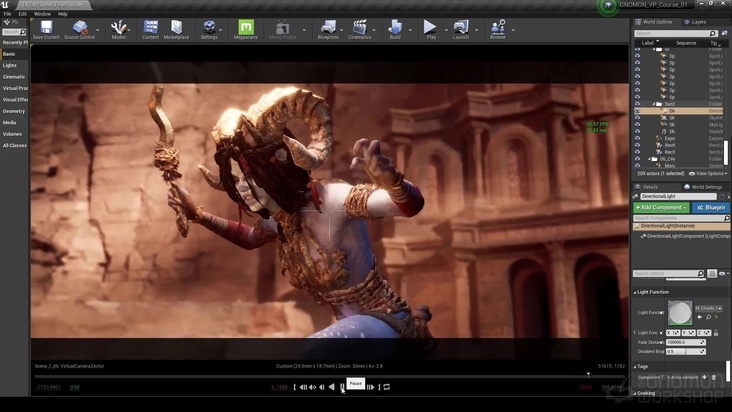Click the Save Current toolbar icon

pyautogui.click(x=46, y=29)
